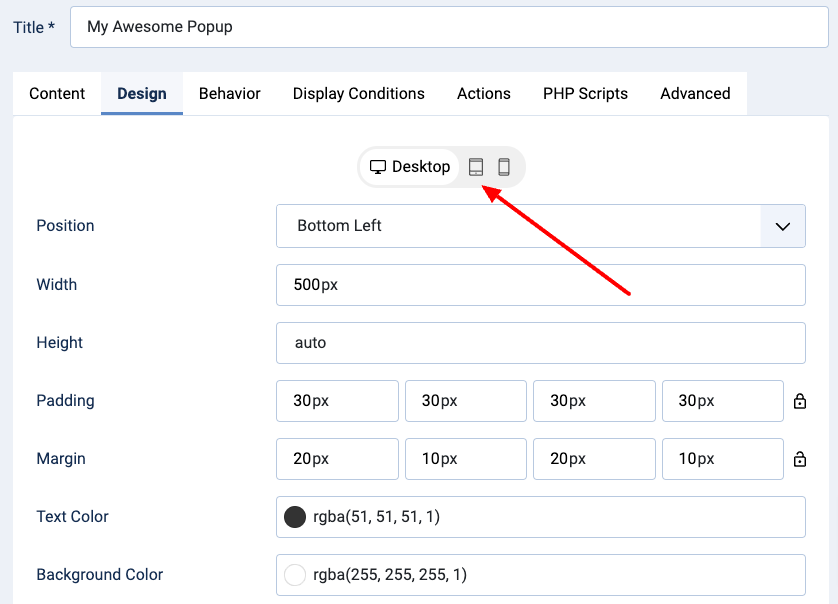The image size is (838, 604).
Task: Click the Text Color rgba(51, 51, 51, 1) value
Action: (376, 517)
